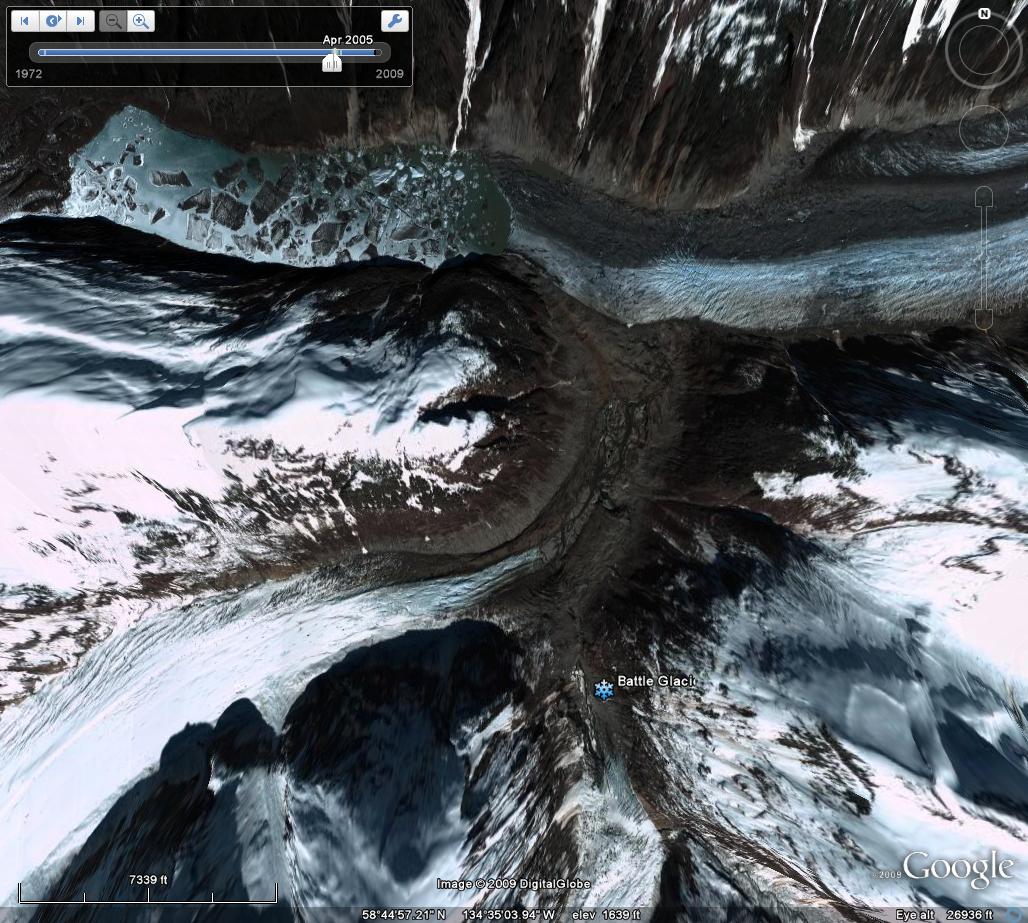Step forward to the next imagery date

tap(81, 21)
